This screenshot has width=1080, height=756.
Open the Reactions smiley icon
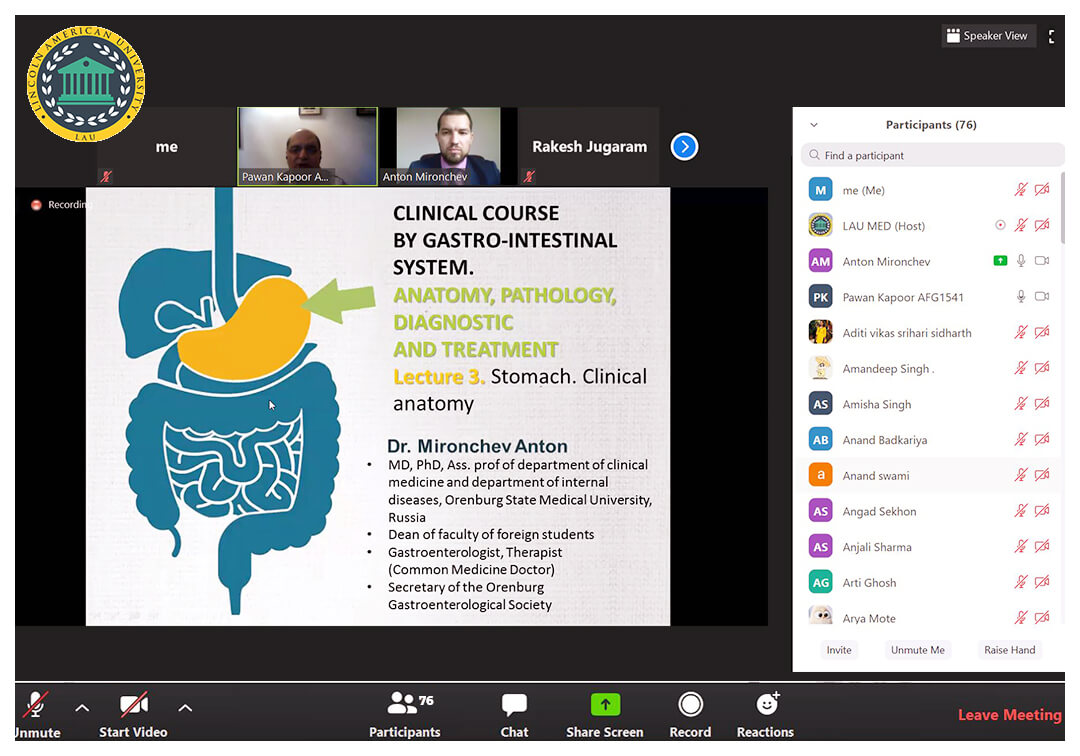[x=767, y=704]
